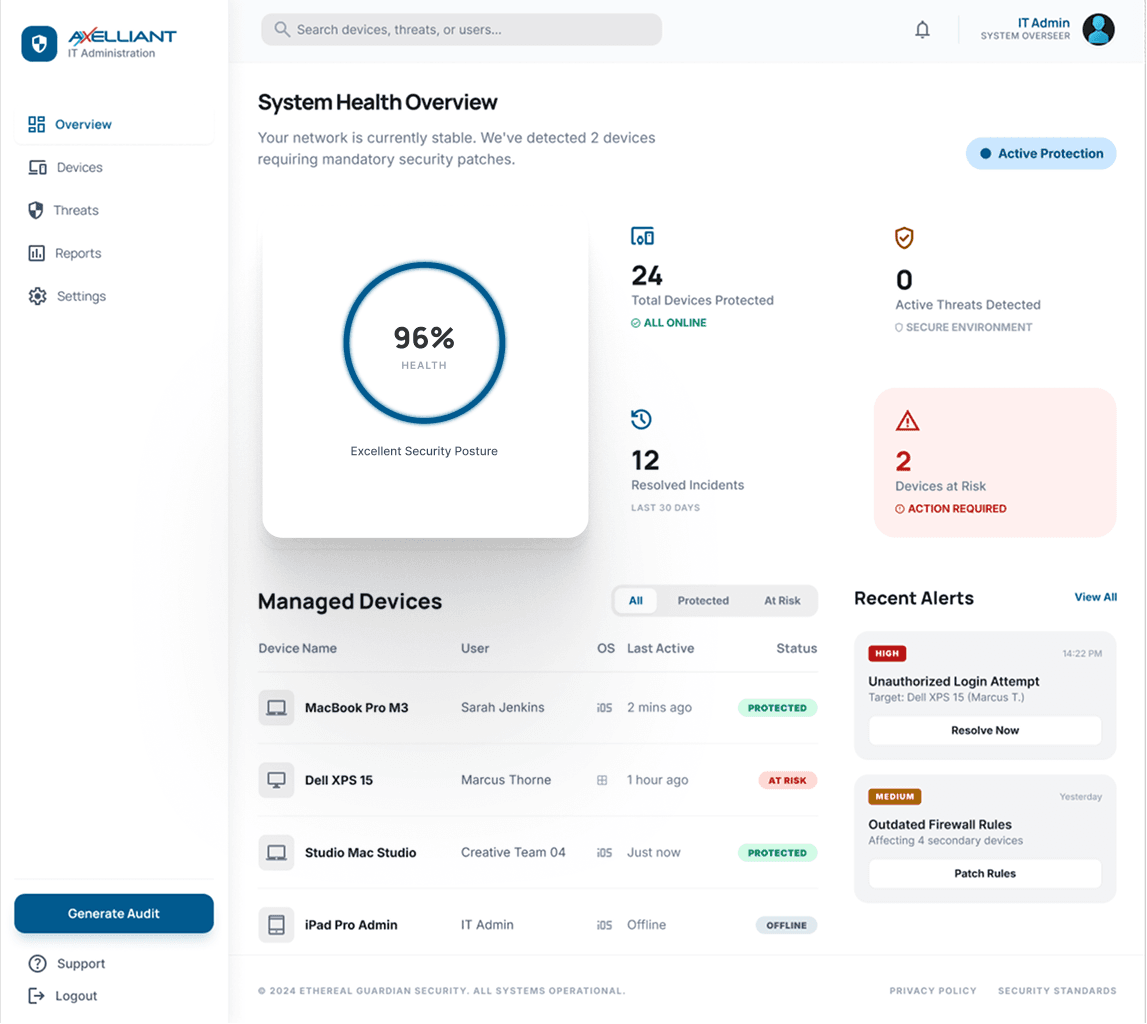Click the Logout arrow icon
Image resolution: width=1147 pixels, height=1024 pixels.
37,996
